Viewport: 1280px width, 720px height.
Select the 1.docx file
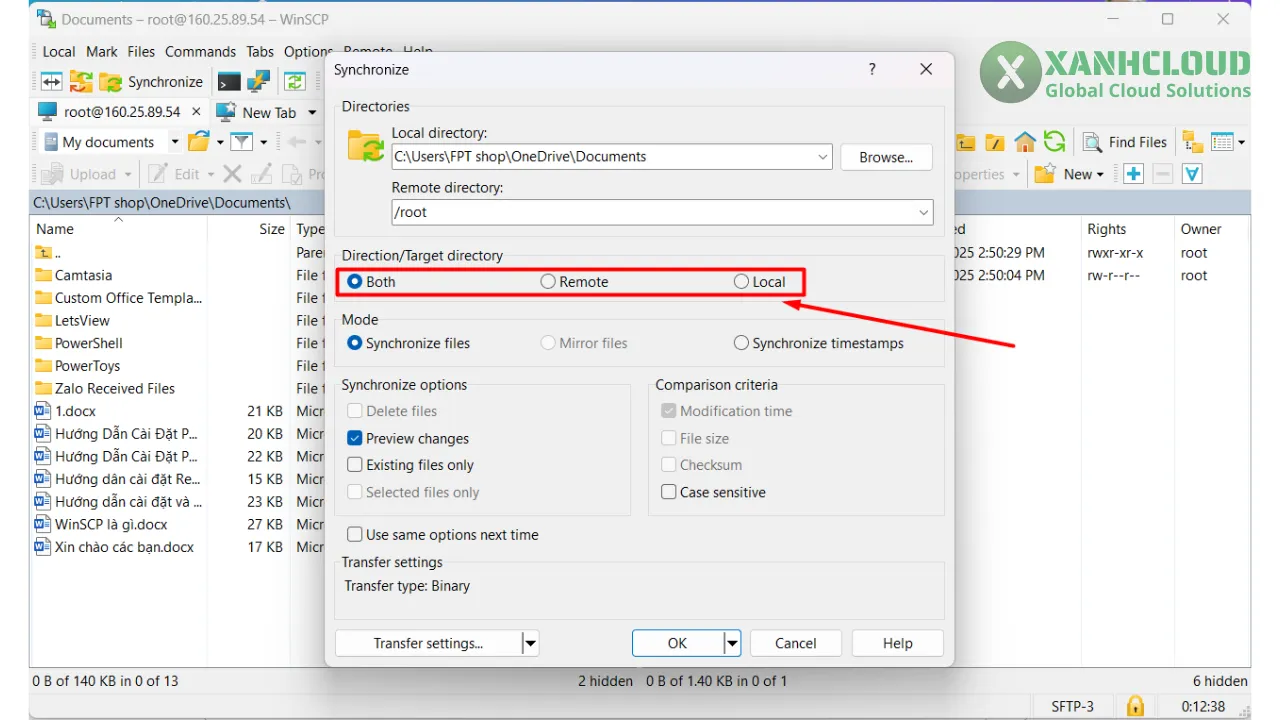point(76,411)
